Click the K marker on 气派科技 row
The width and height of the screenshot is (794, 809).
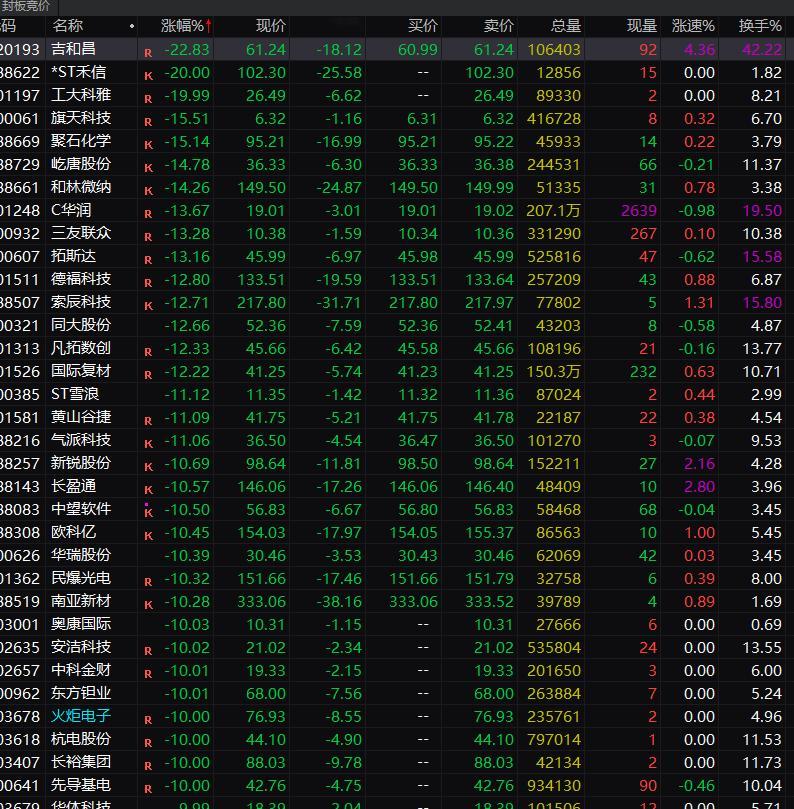(149, 444)
